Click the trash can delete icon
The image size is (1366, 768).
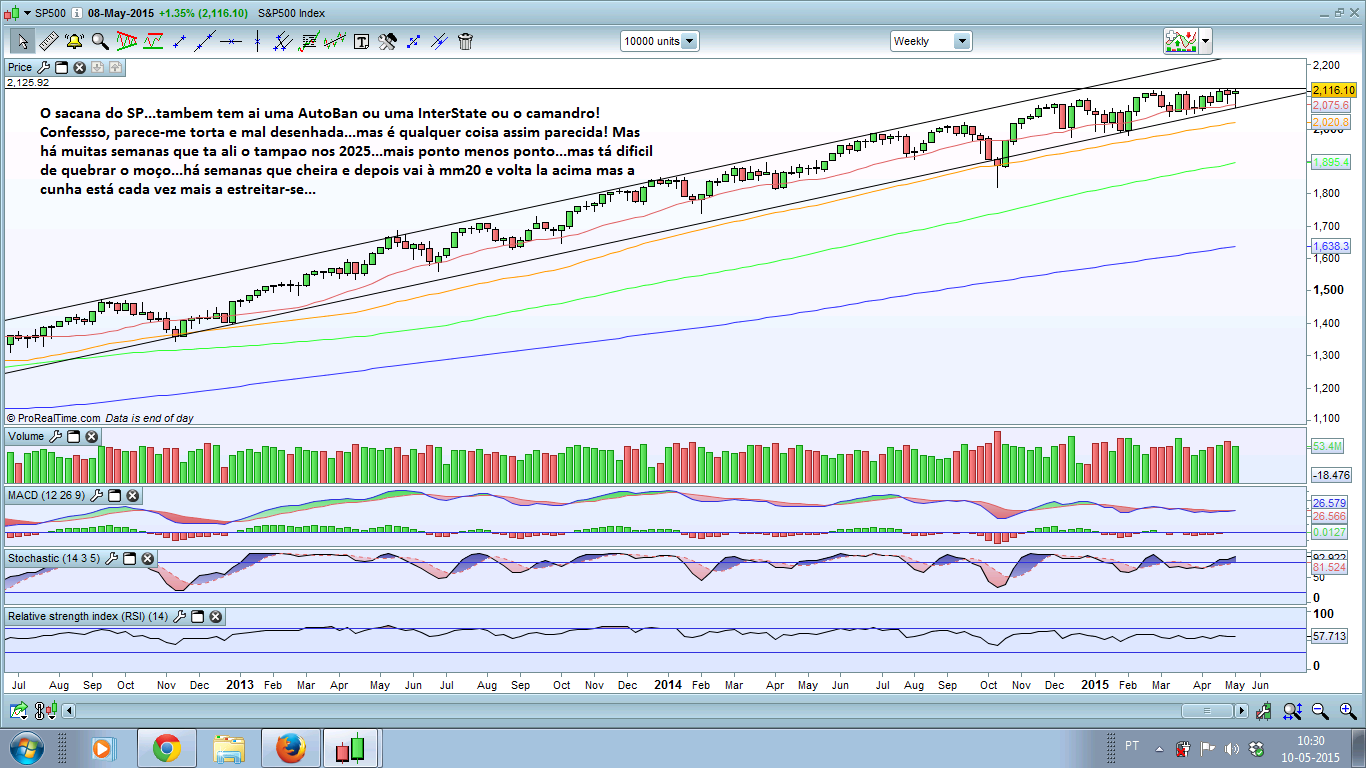click(465, 41)
